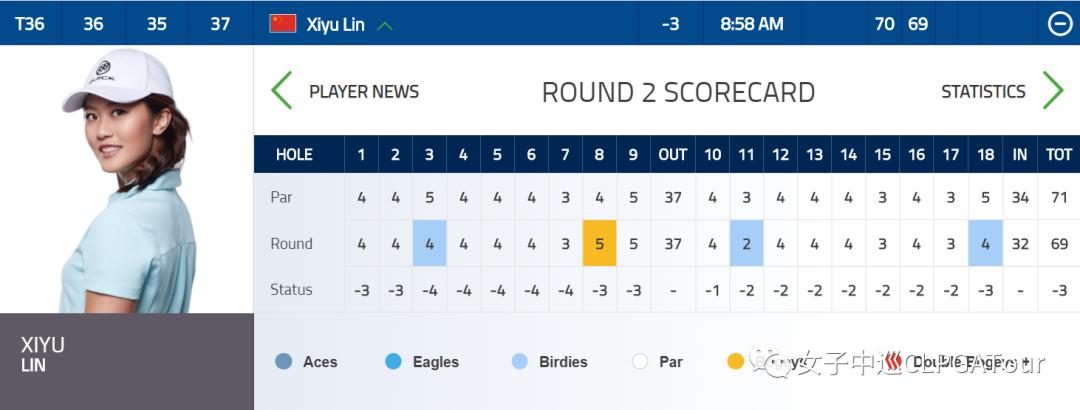Viewport: 1080px width, 410px height.
Task: Click the 8:58 AM tee time
Action: point(751,24)
